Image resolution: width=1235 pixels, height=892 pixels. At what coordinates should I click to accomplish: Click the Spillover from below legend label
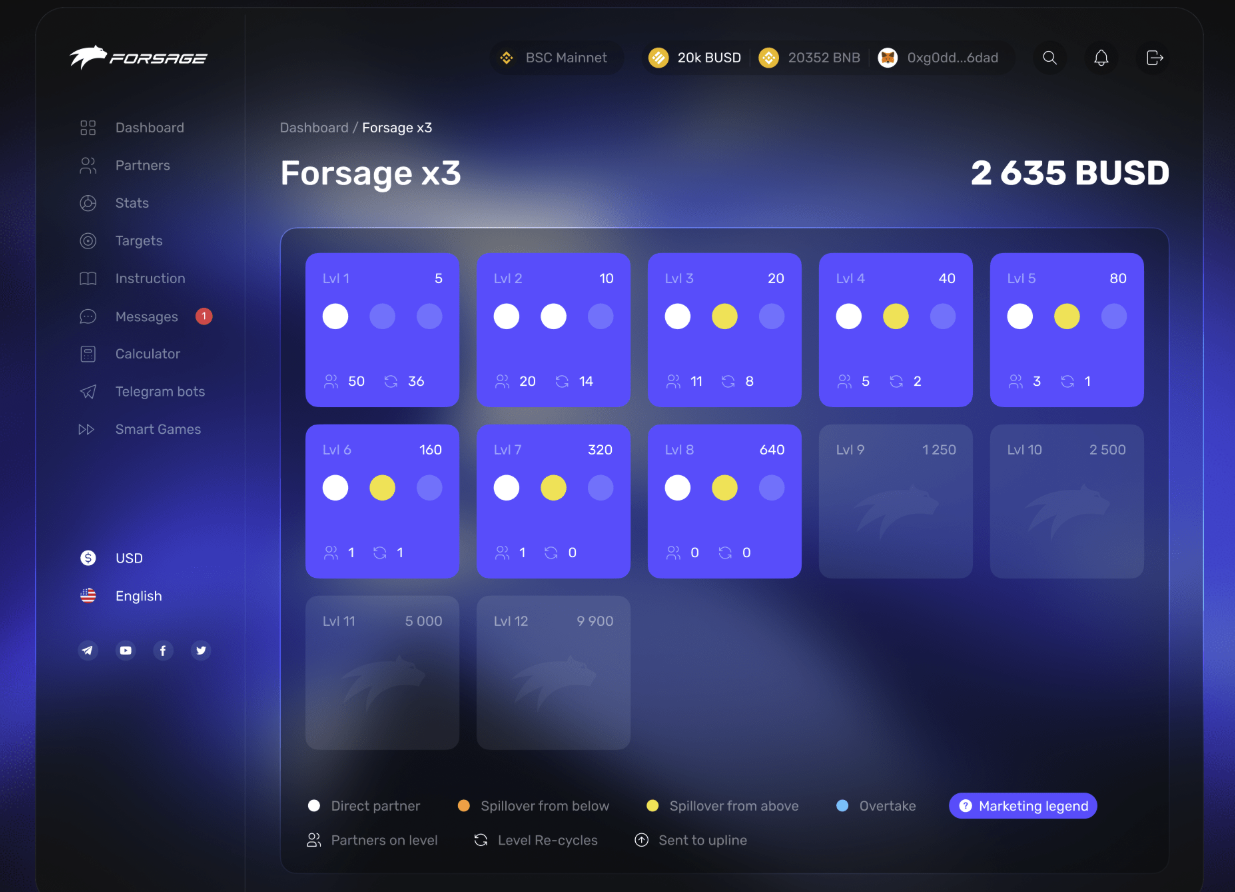545,806
